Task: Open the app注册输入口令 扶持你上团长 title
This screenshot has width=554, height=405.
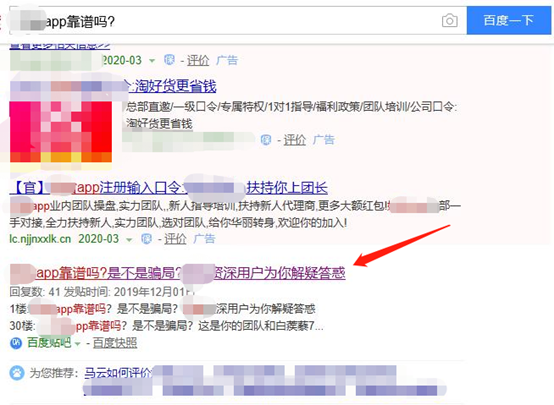Action: (169, 188)
